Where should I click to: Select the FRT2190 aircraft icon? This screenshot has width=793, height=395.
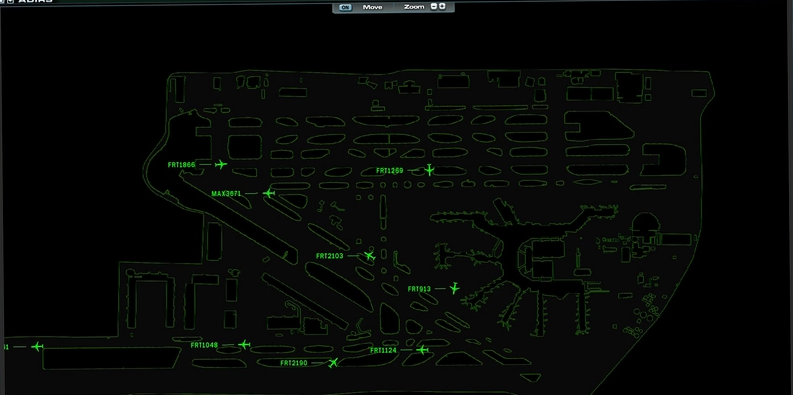333,363
